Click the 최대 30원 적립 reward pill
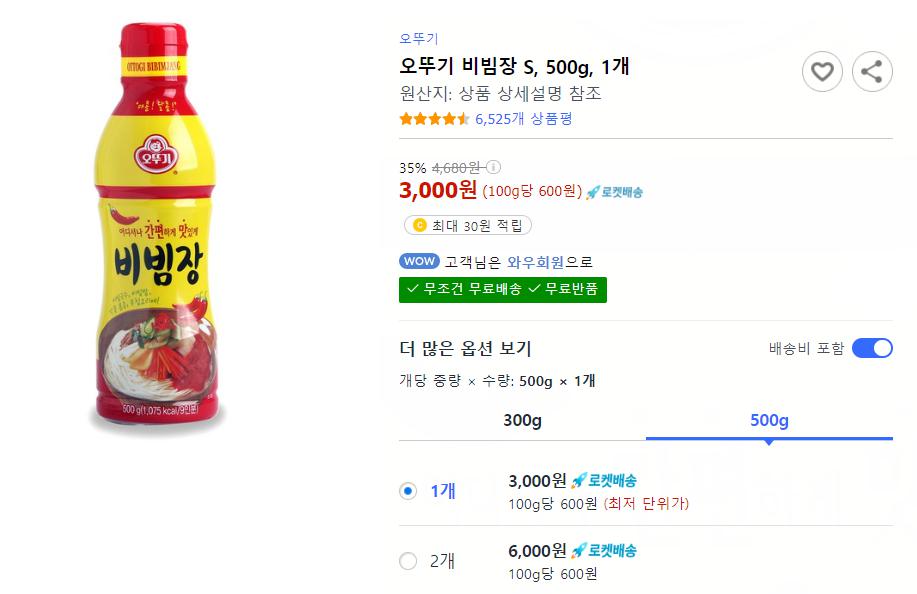Viewport: 917px width, 594px height. click(467, 226)
